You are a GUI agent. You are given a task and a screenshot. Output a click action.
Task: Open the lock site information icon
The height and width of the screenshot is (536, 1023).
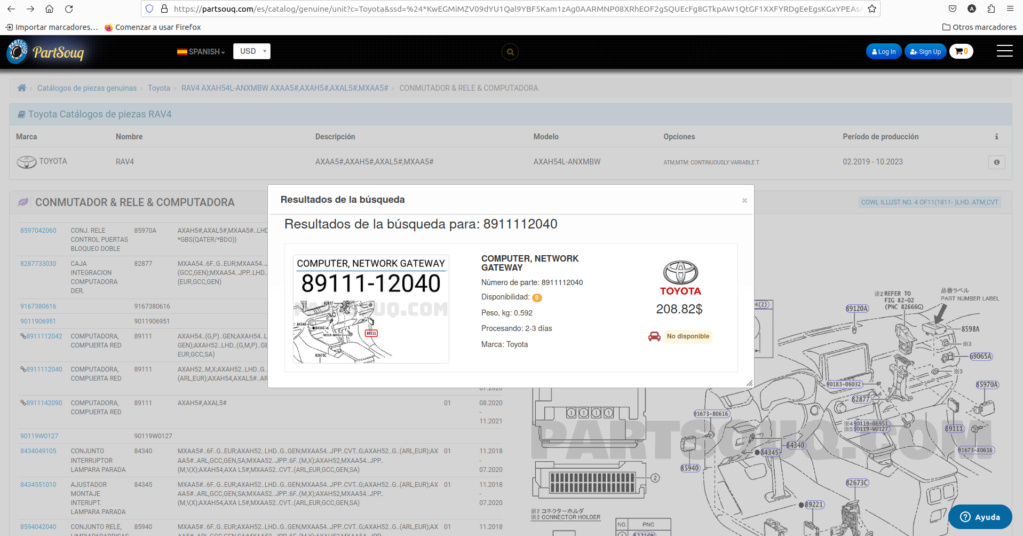click(164, 9)
